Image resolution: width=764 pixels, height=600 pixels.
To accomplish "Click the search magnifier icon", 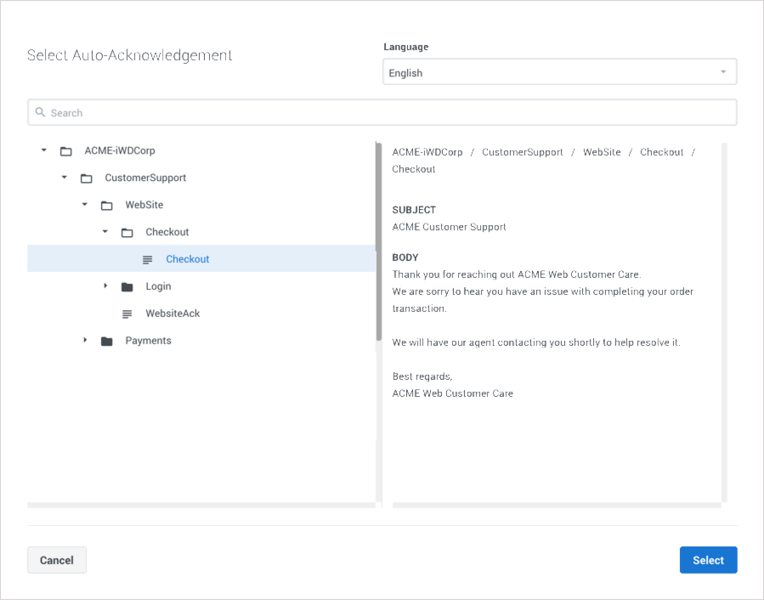I will [x=40, y=113].
